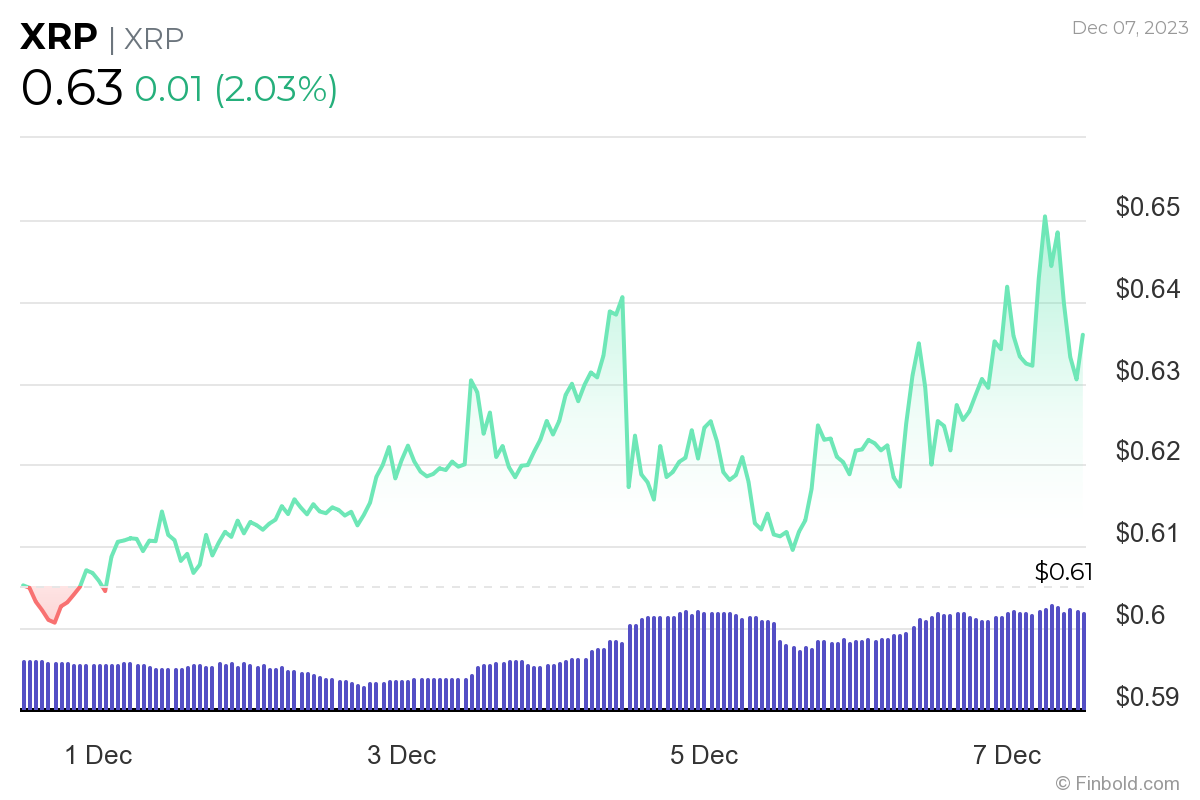Image resolution: width=1200 pixels, height=800 pixels.
Task: Click the $0.61 dashed baseline price label
Action: click(1063, 573)
